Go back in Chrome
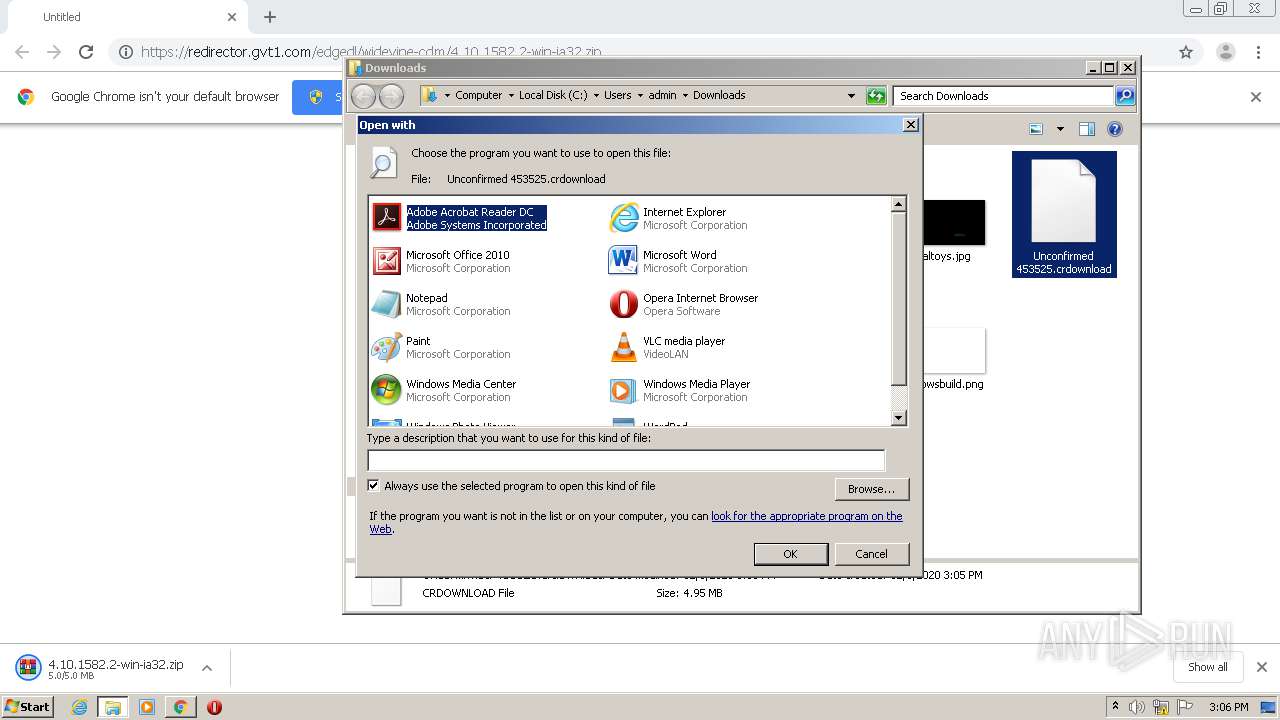The image size is (1280, 720). (x=22, y=52)
